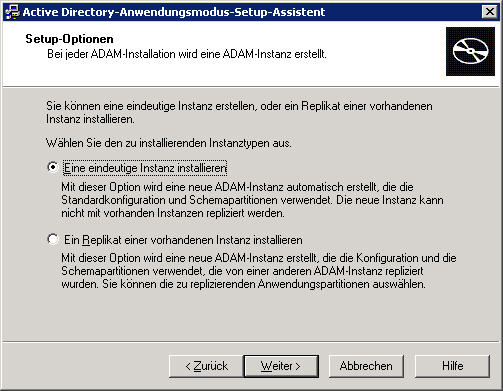Screen dimensions: 503x391
Task: Click the description mentioning 'Standardkonfiguration und Schemapartitionen'
Action: [x=252, y=200]
